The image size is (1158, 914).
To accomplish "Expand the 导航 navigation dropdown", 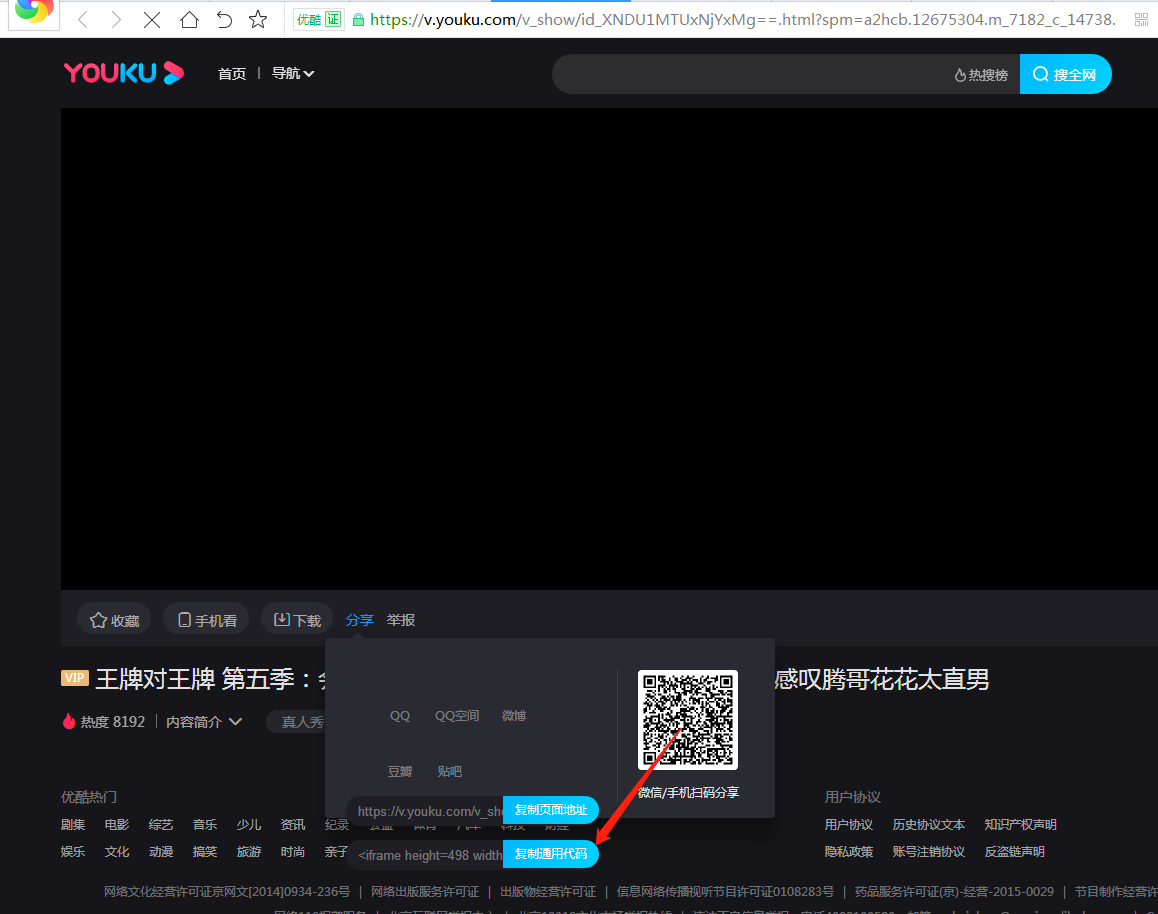I will coord(293,73).
